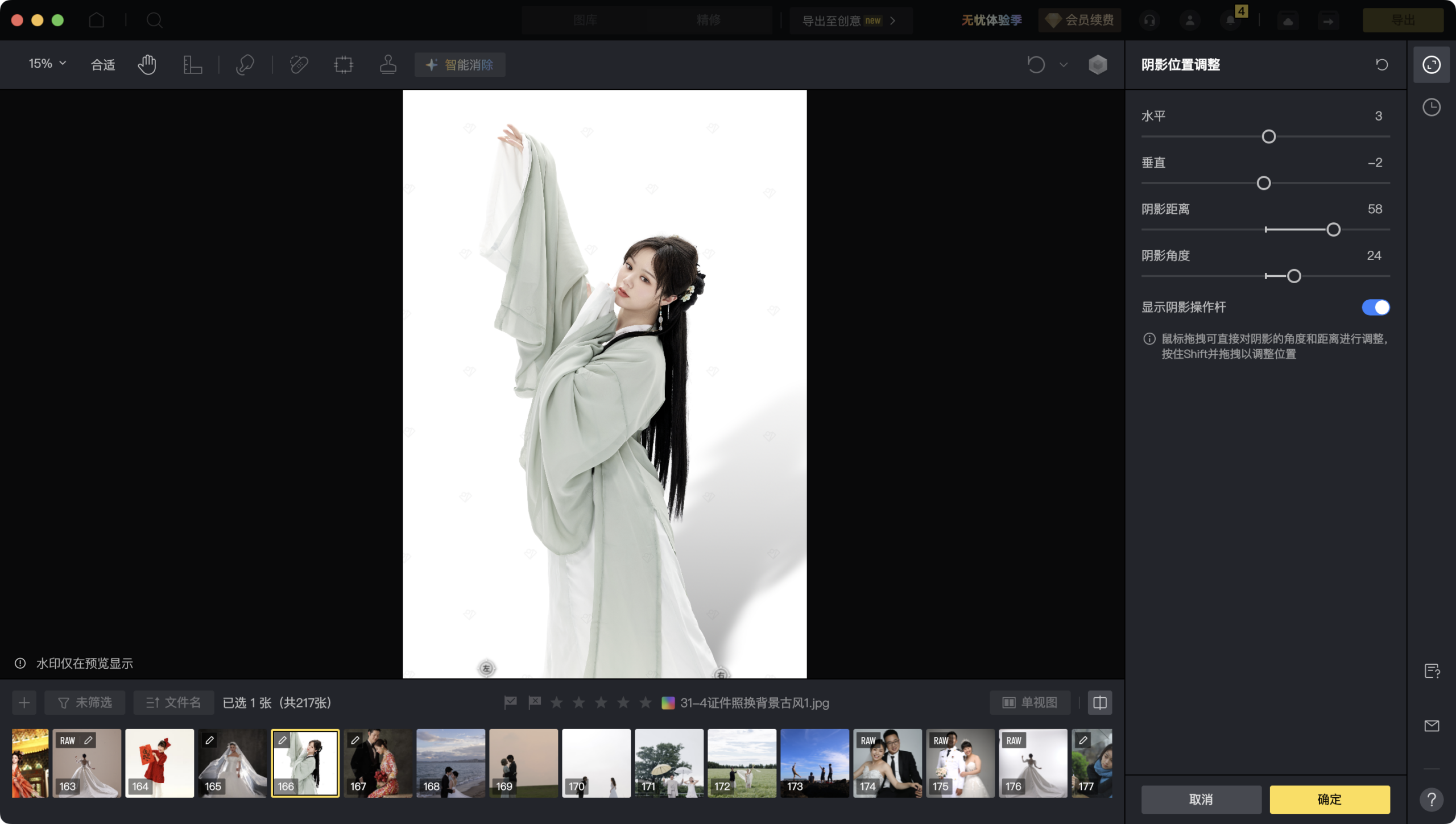Image resolution: width=1456 pixels, height=824 pixels.
Task: Click the undo arrow in toolbar
Action: pos(1036,65)
